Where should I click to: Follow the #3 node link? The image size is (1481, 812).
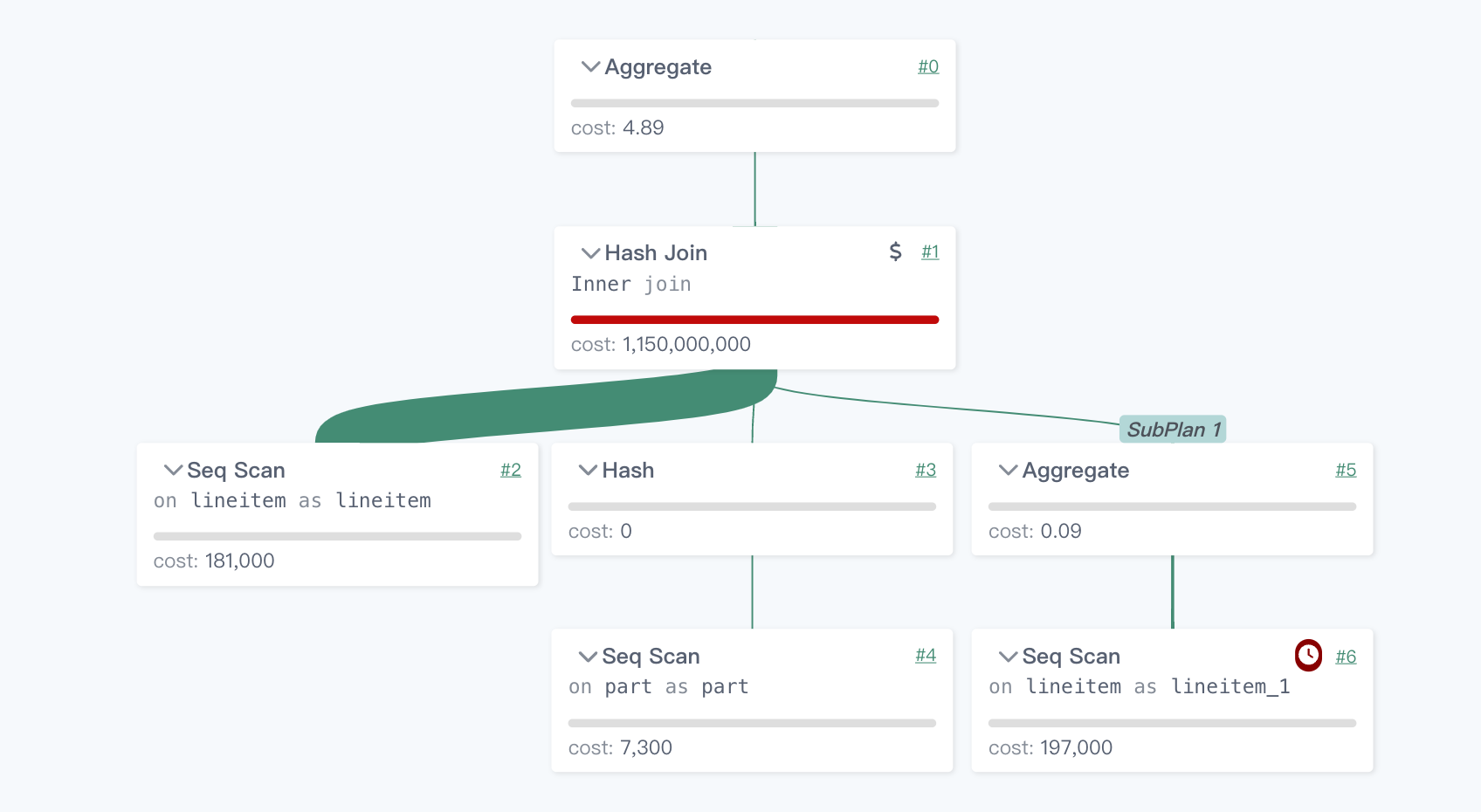[925, 470]
